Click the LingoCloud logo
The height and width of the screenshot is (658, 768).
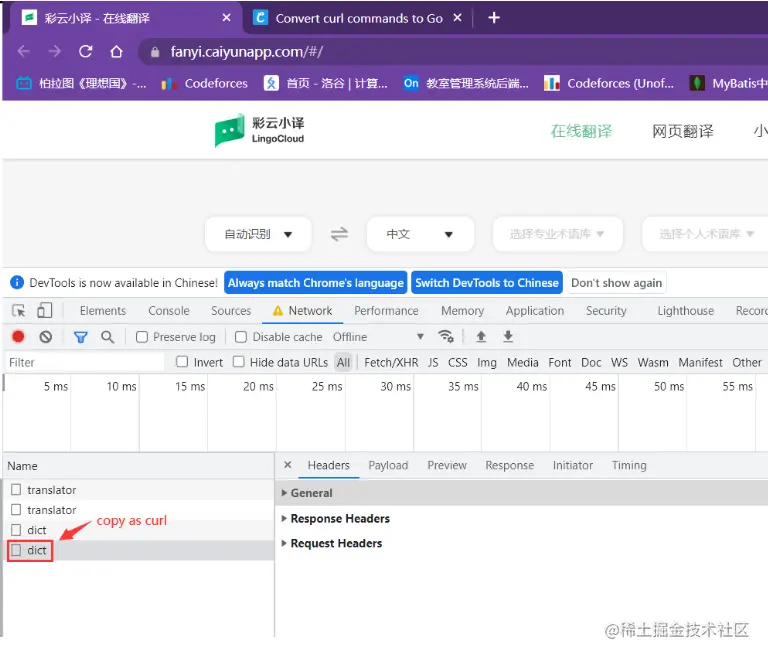click(x=259, y=130)
